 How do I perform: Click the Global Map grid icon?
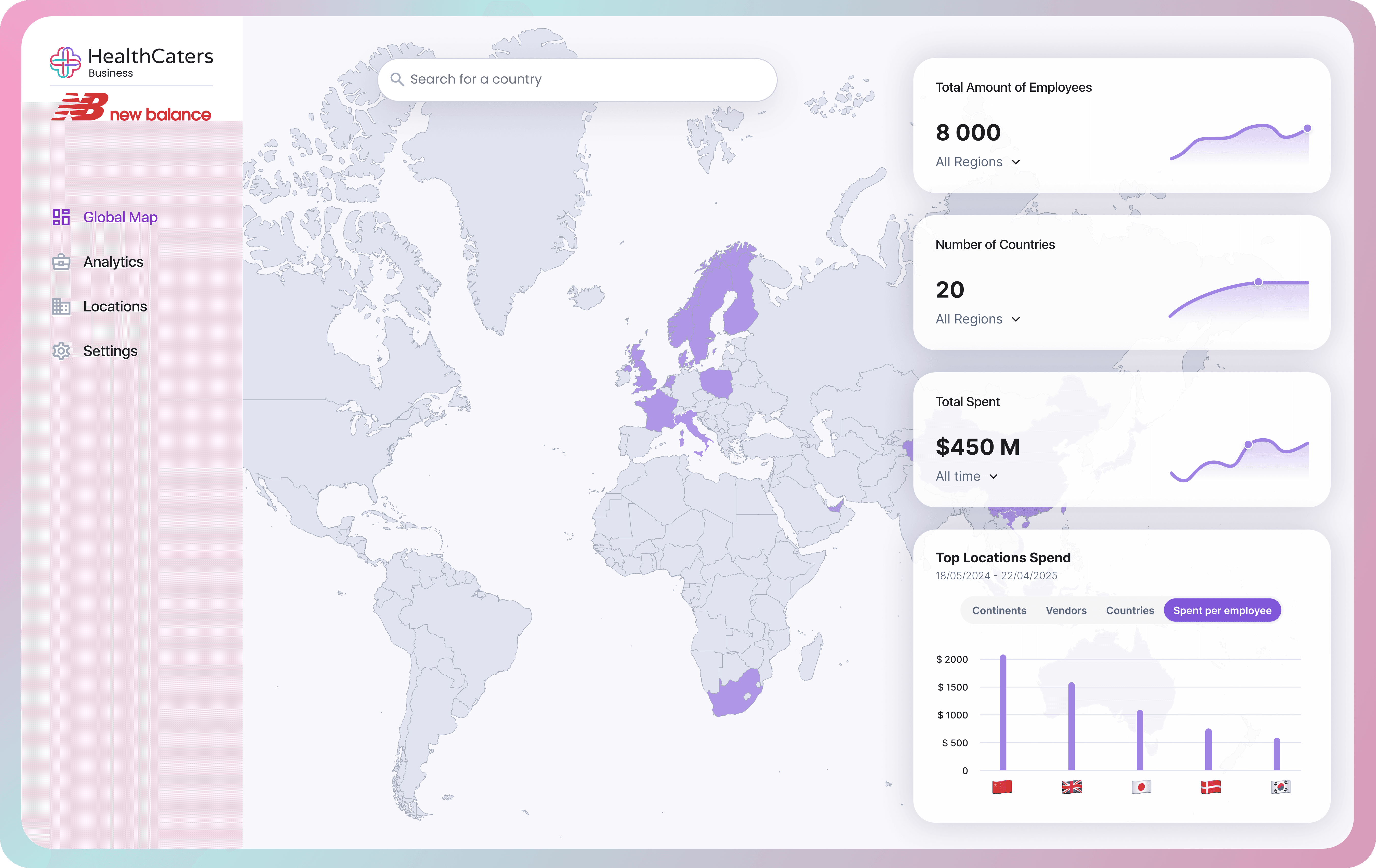click(x=61, y=217)
